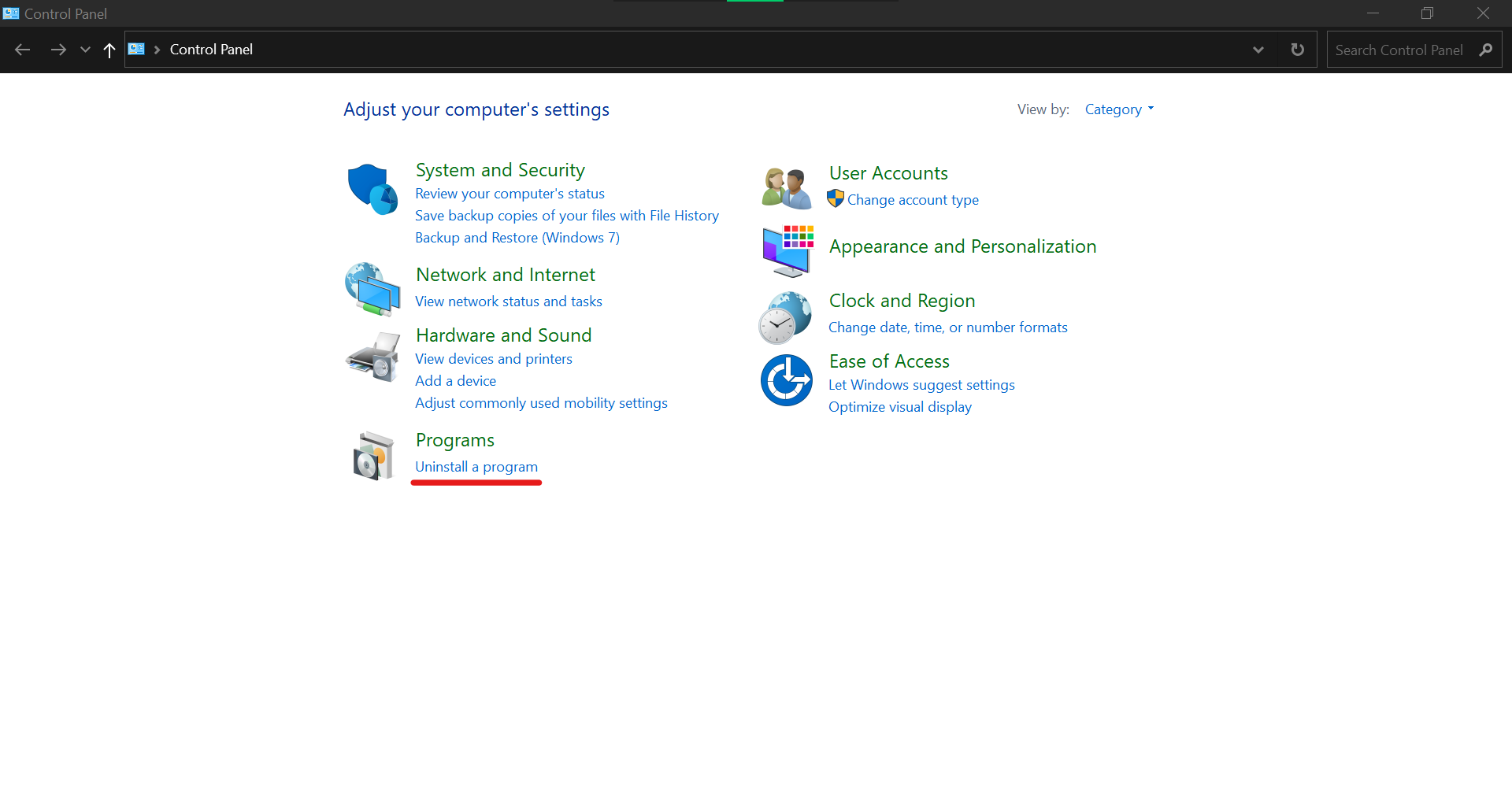Click Uninstall a program link
The width and height of the screenshot is (1512, 803).
point(476,467)
